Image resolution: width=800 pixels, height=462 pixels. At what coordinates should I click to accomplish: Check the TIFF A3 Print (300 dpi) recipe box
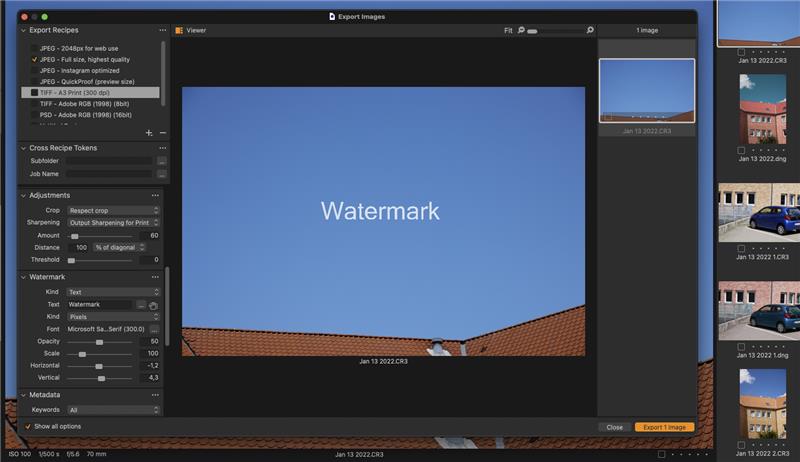click(34, 93)
